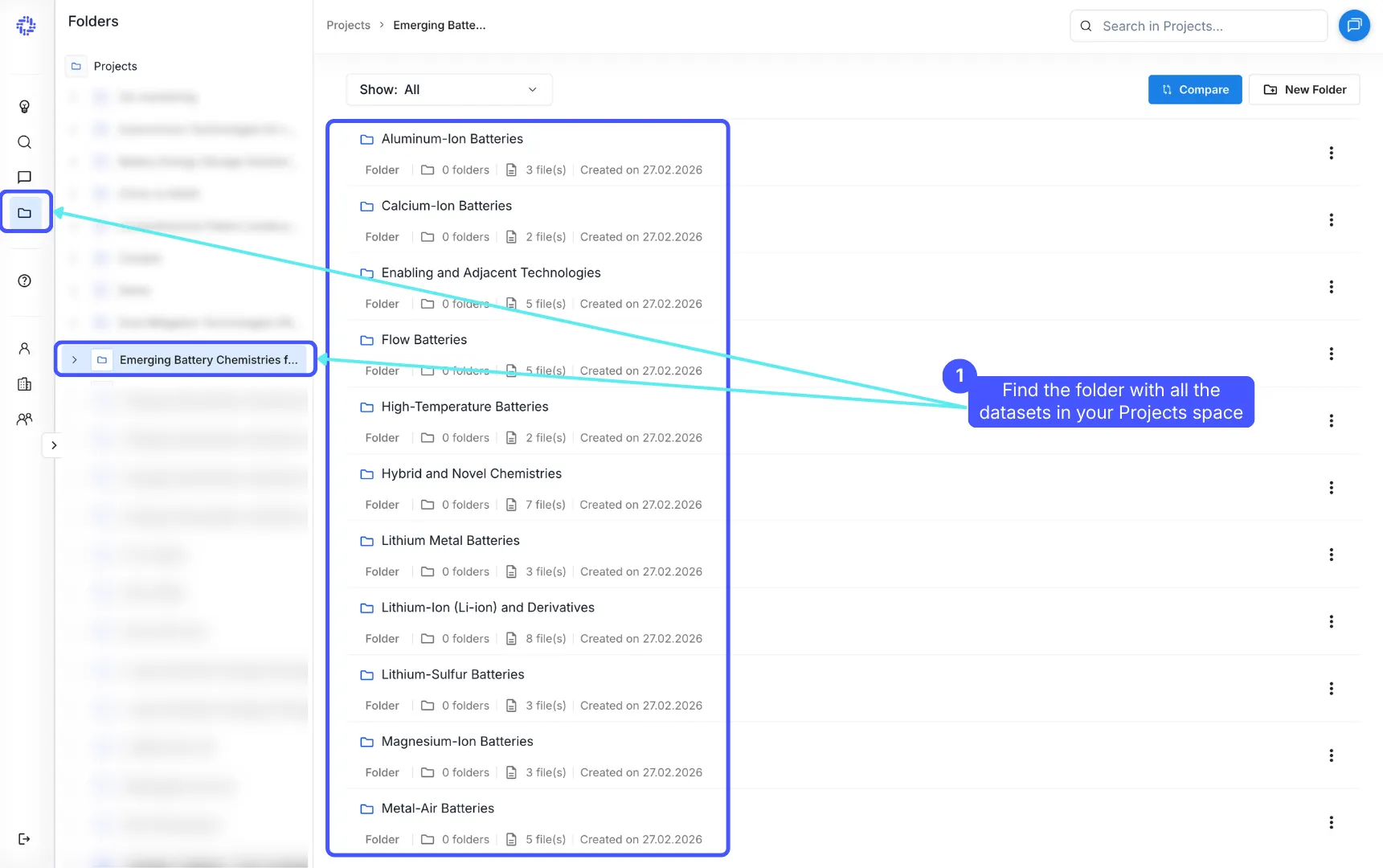
Task: Expand the collapsed sidebar panel arrow
Action: 53,445
